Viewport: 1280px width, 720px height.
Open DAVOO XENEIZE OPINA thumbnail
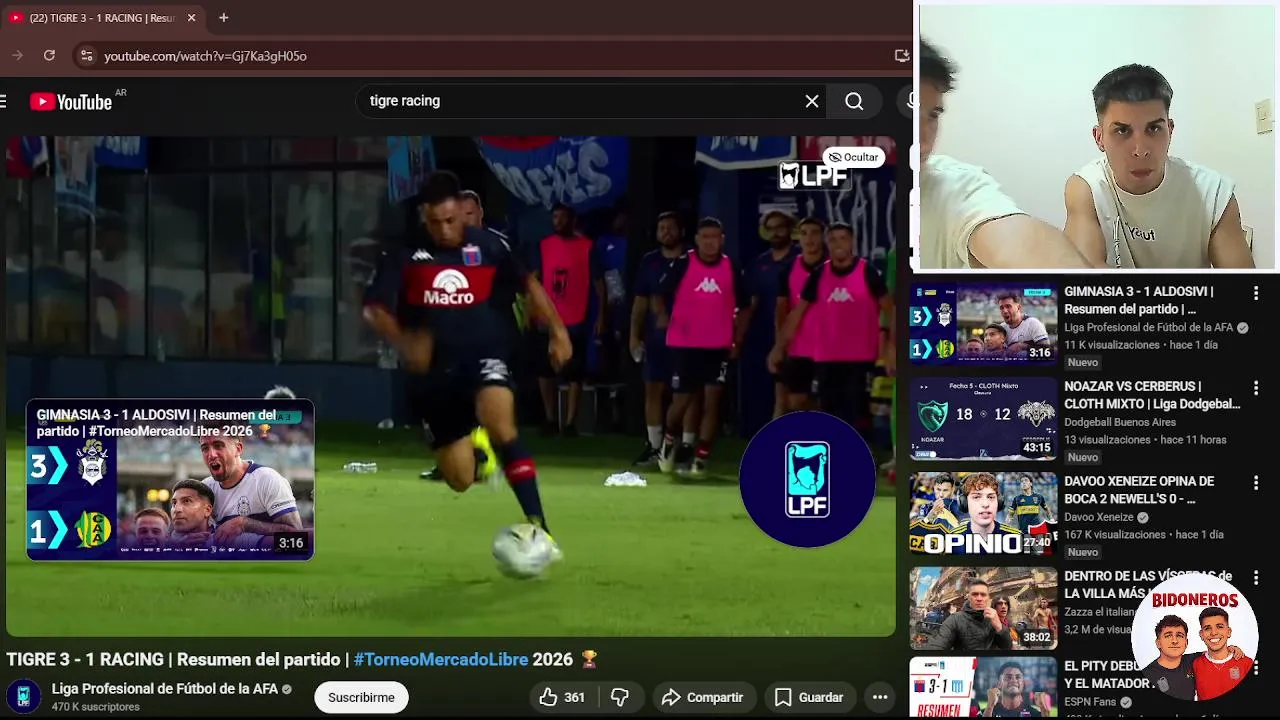pyautogui.click(x=983, y=514)
